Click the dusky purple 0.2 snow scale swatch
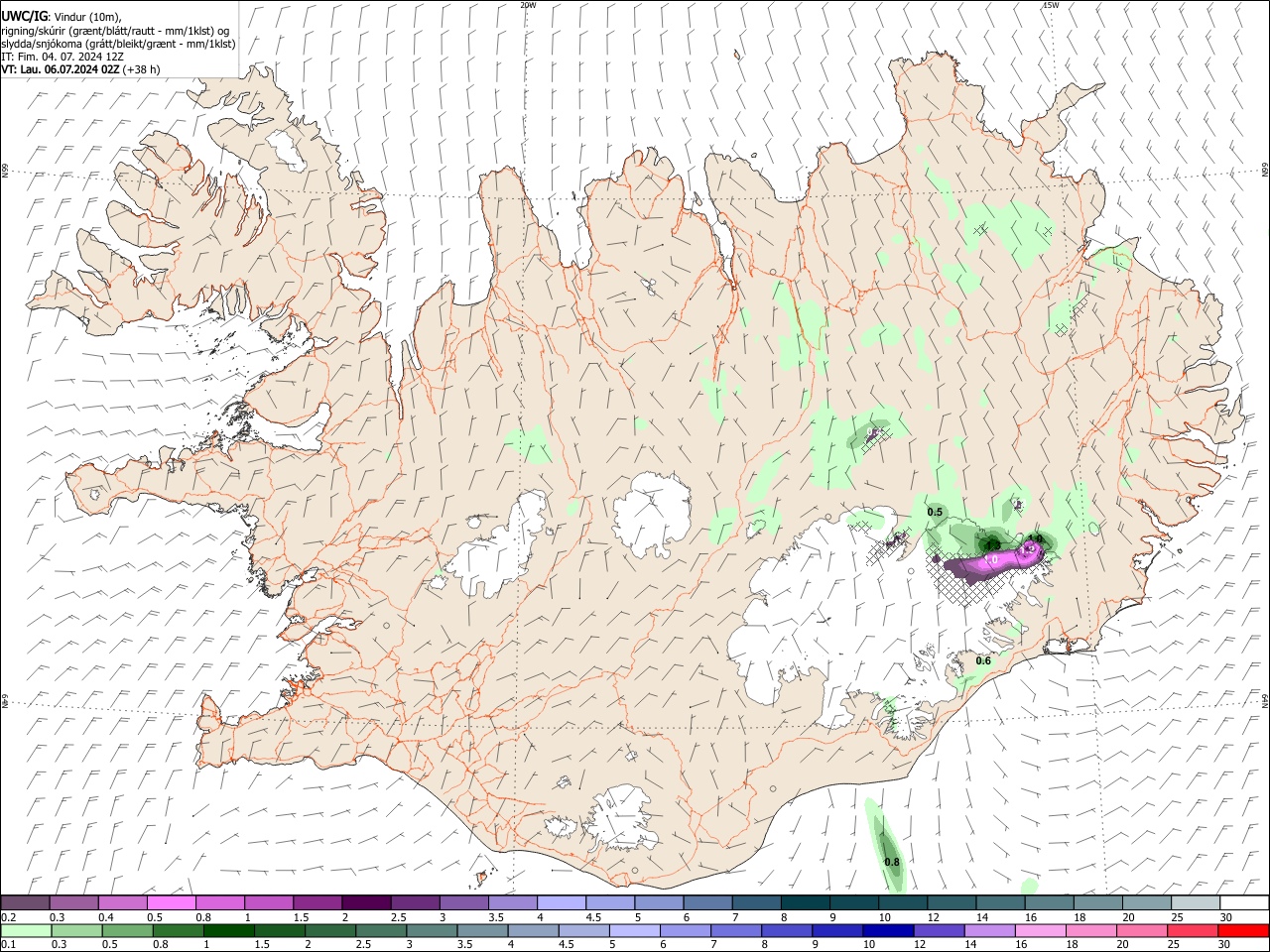 (25, 902)
